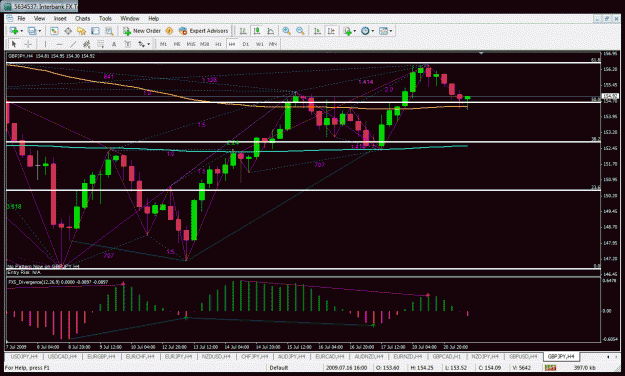Screen dimensions: 625x376
Task: Open the View menu
Action: click(x=39, y=18)
